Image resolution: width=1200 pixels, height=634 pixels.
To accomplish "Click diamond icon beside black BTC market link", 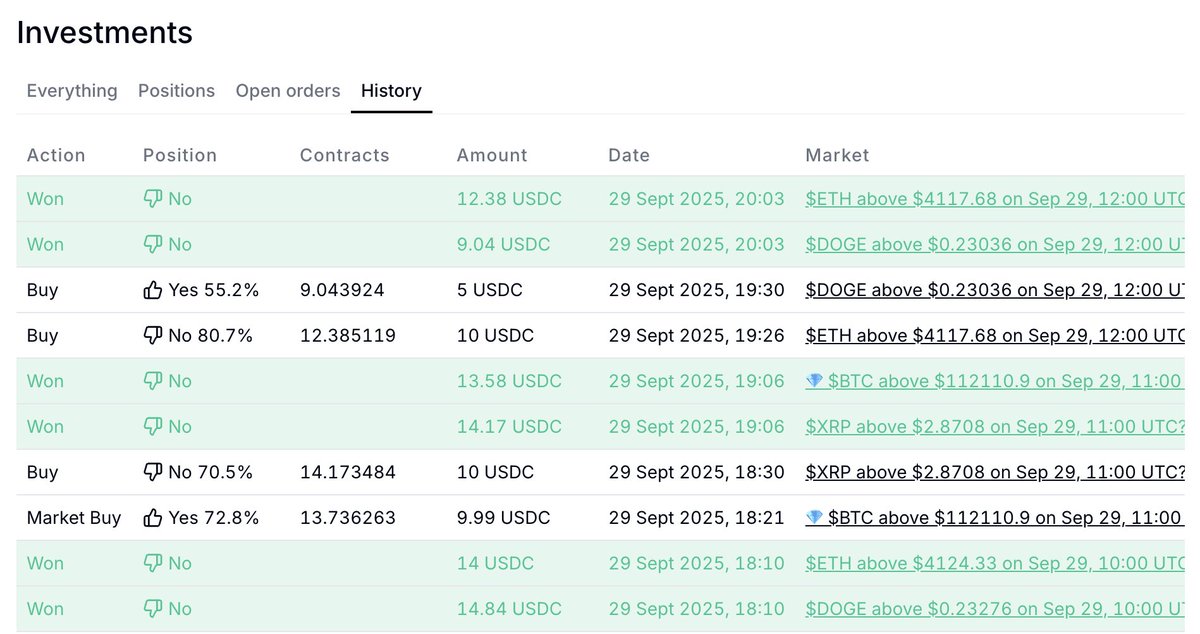I will 815,518.
